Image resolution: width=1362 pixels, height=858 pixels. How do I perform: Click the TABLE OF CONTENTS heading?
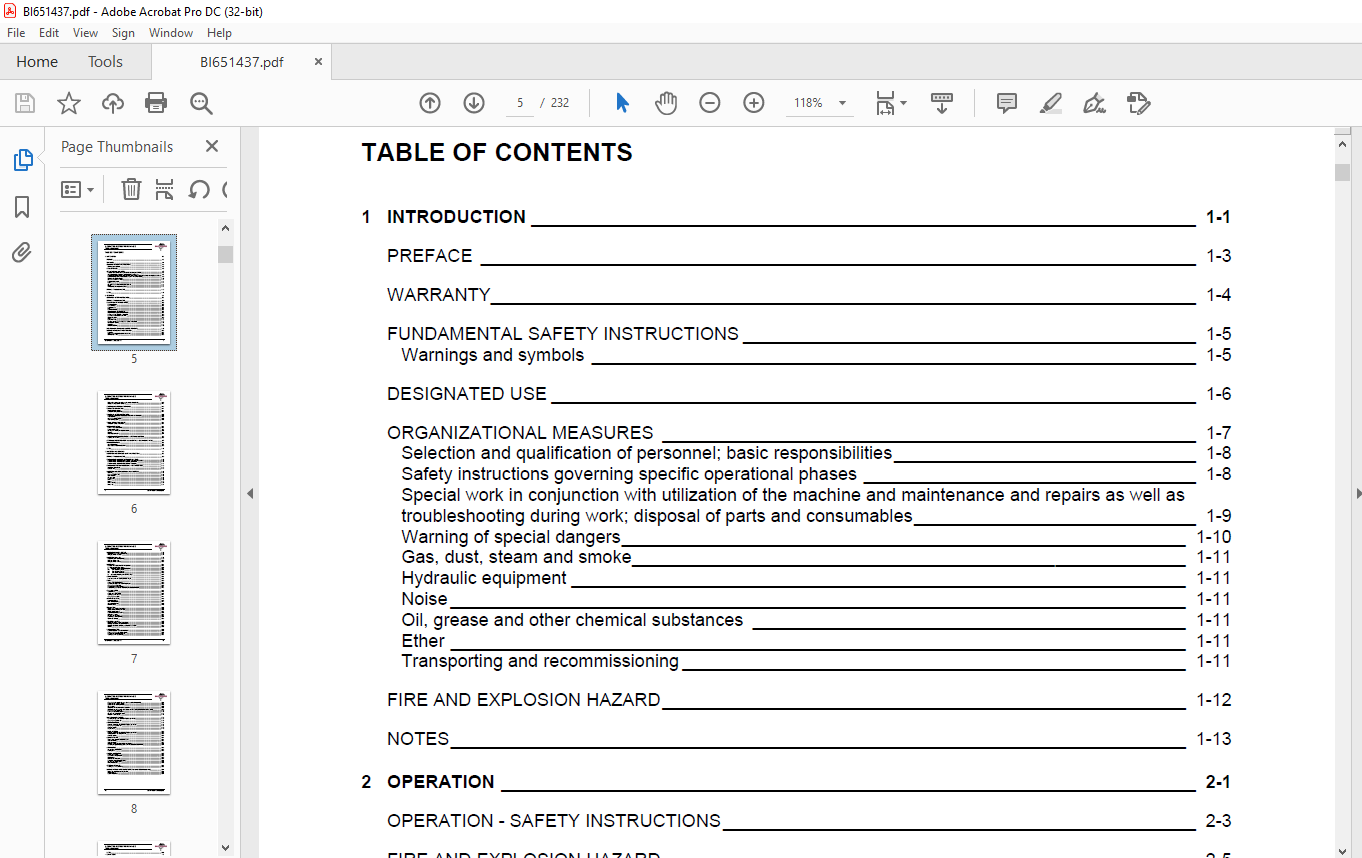(497, 152)
